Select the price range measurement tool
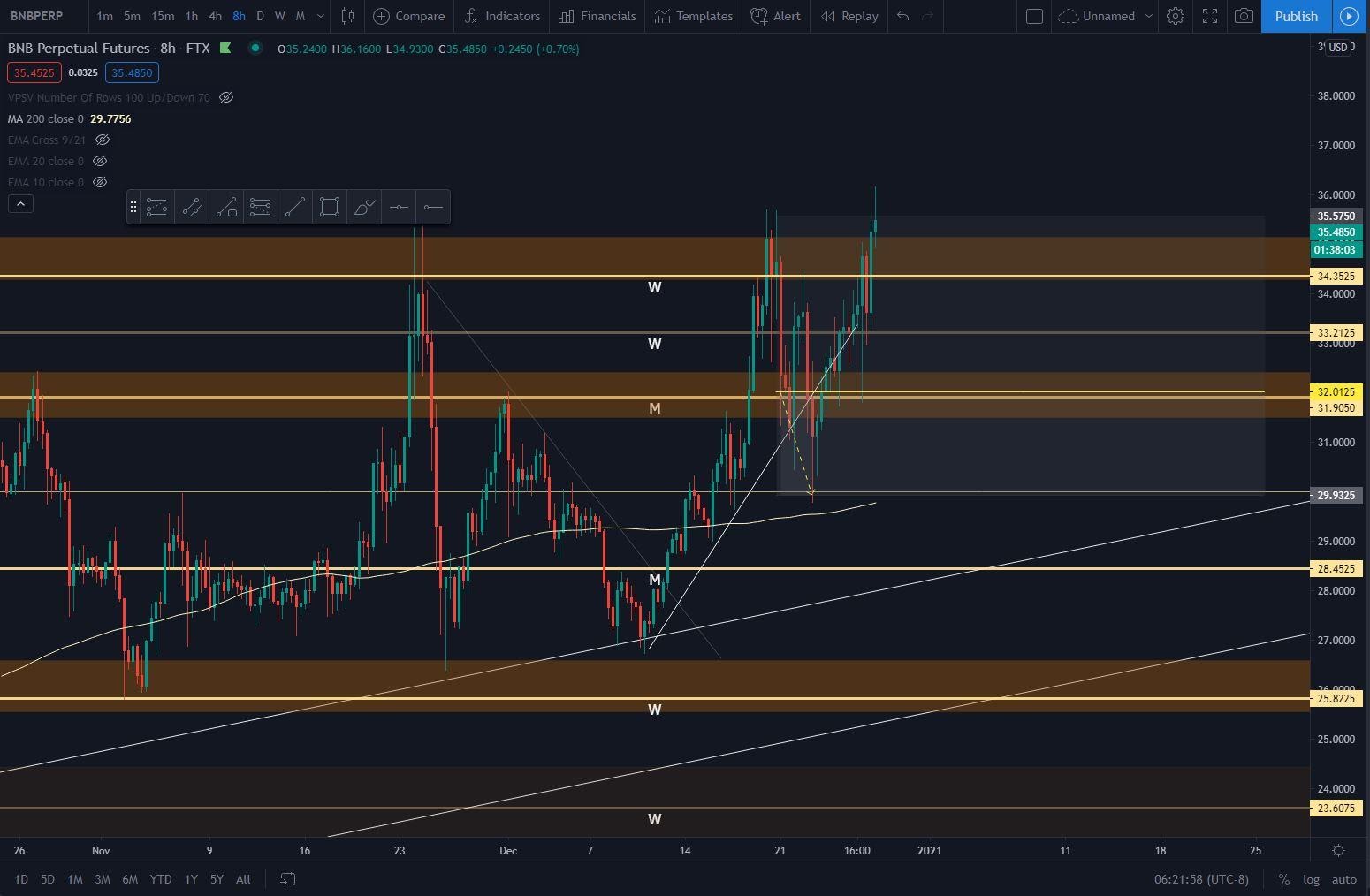1370x896 pixels. coord(191,207)
